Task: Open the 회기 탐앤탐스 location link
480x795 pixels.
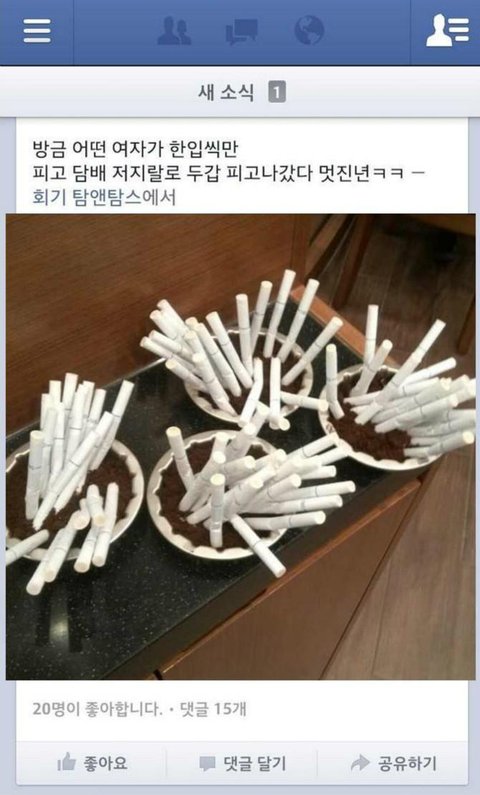Action: click(87, 197)
